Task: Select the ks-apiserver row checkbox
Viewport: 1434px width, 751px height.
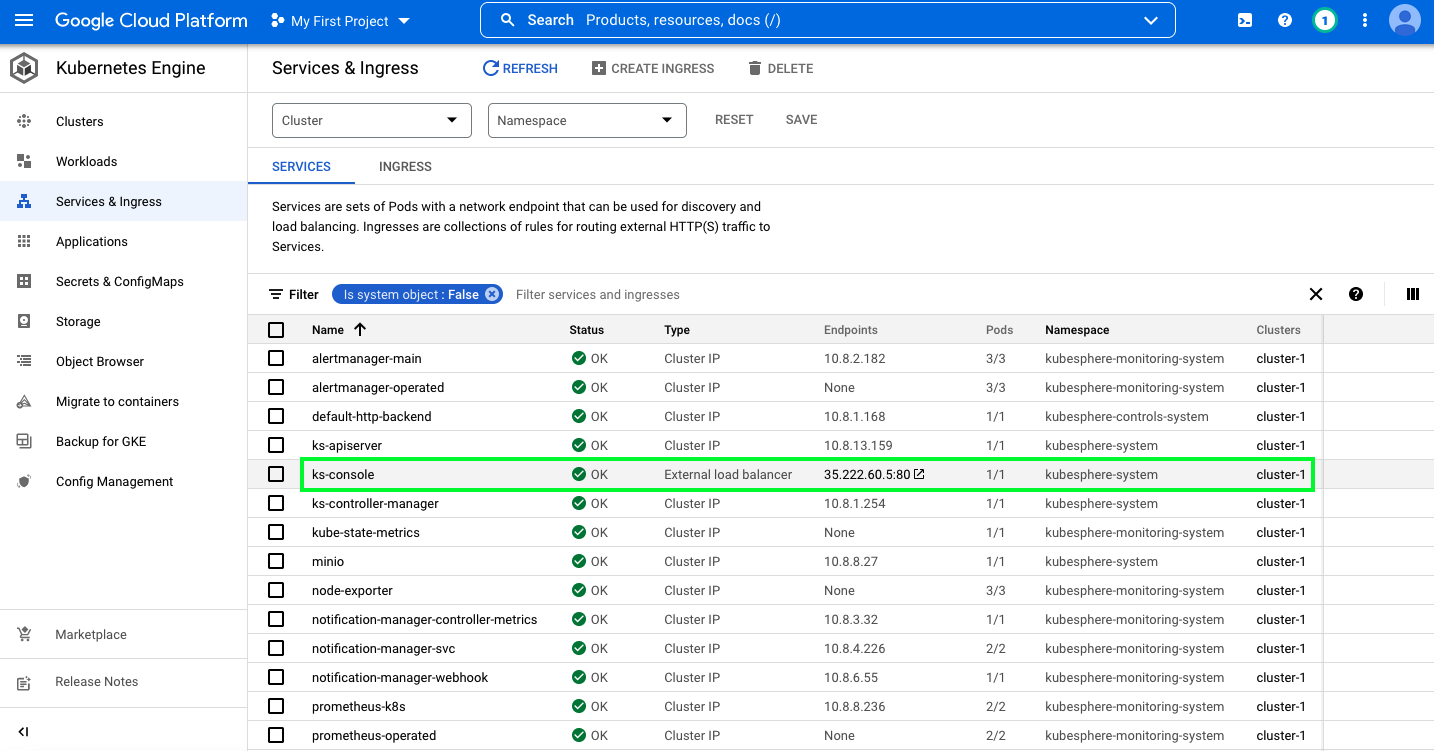Action: [276, 445]
